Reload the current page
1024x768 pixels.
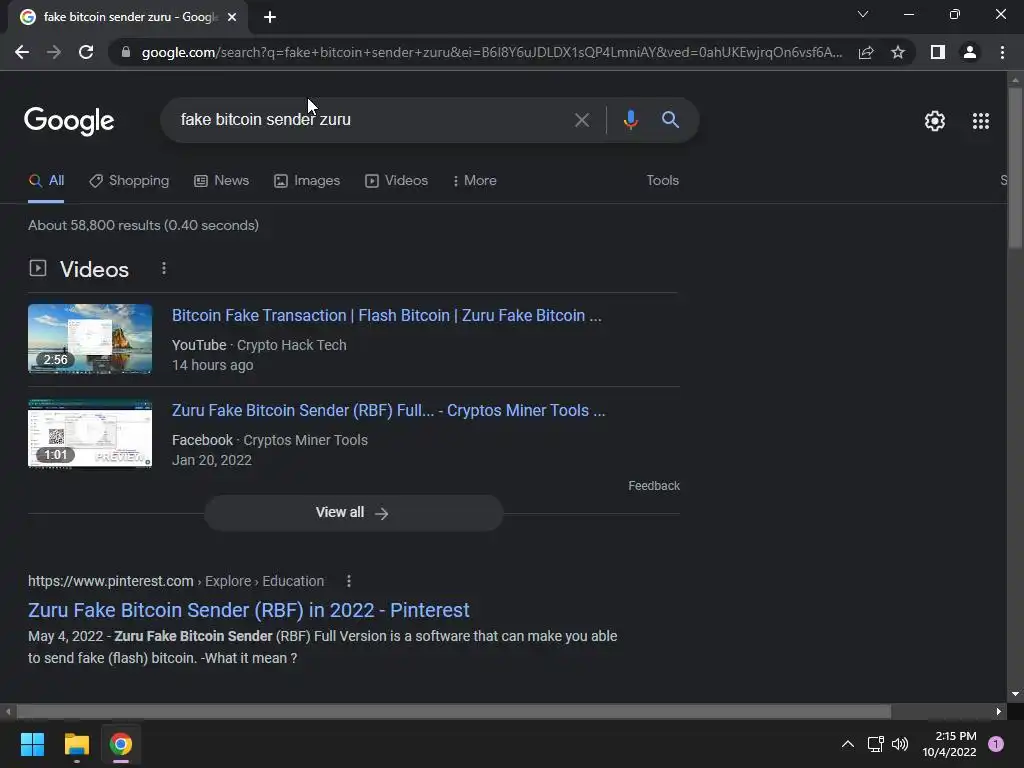click(86, 52)
